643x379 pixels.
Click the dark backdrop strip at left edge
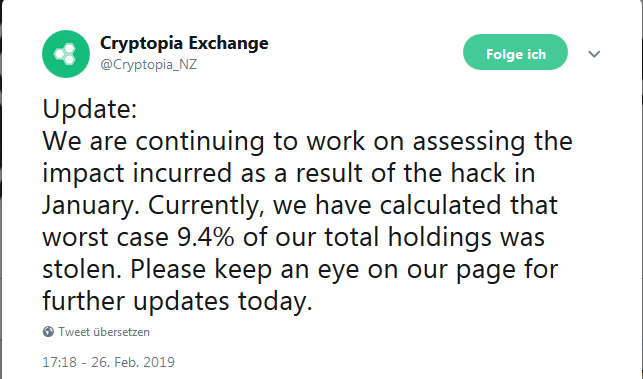1,190
